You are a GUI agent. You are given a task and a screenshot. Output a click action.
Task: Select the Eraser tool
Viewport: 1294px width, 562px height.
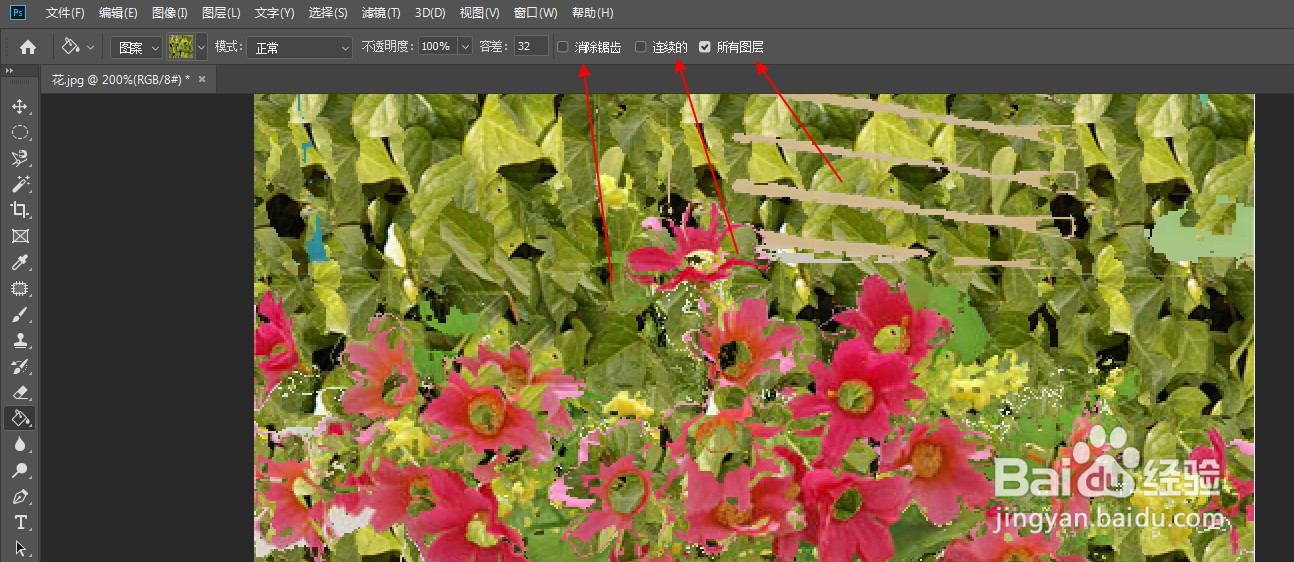[20, 392]
